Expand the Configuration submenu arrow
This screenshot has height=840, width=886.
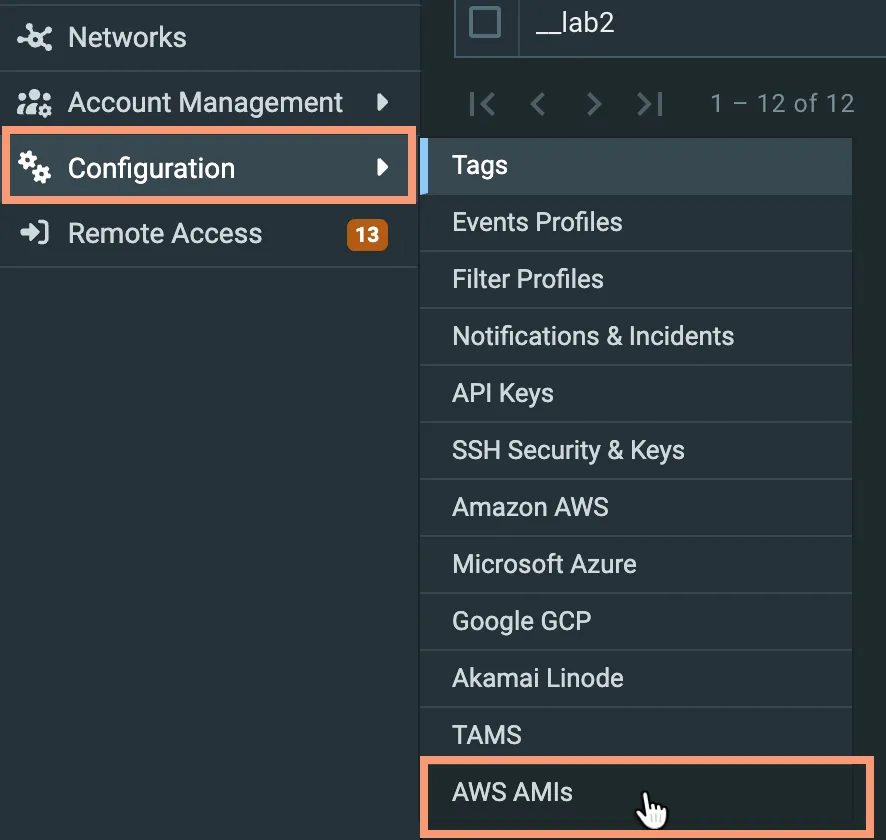[383, 167]
